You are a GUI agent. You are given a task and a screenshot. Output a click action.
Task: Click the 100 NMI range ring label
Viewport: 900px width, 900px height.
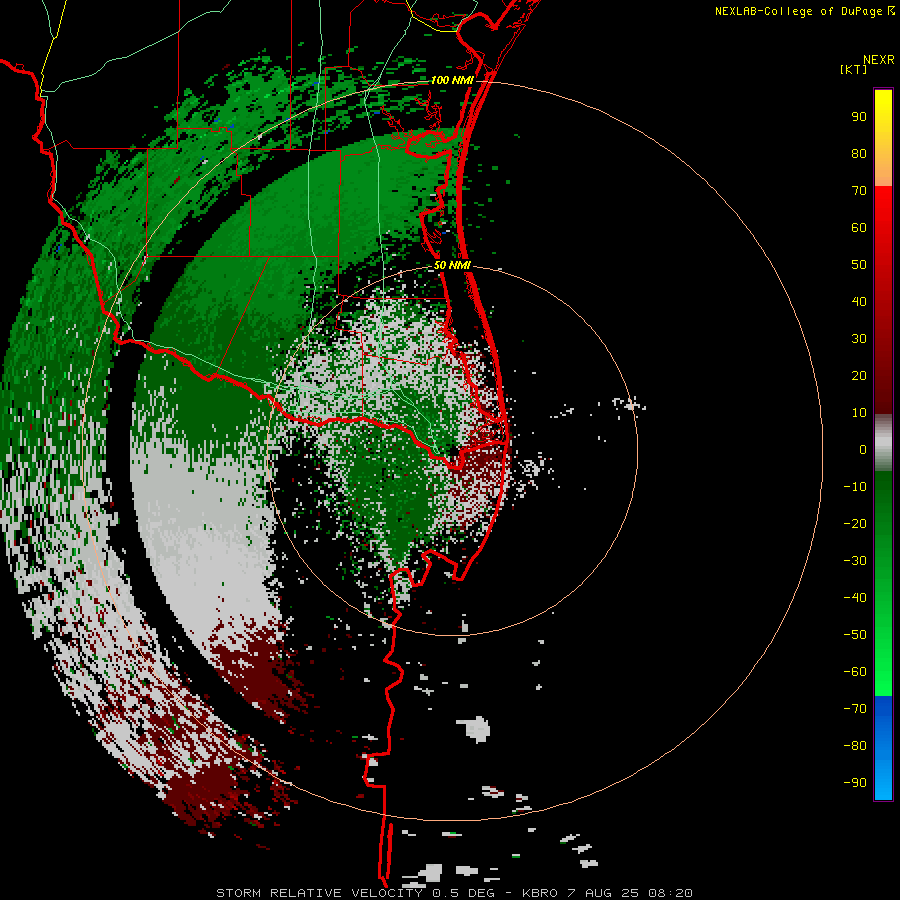click(x=452, y=80)
